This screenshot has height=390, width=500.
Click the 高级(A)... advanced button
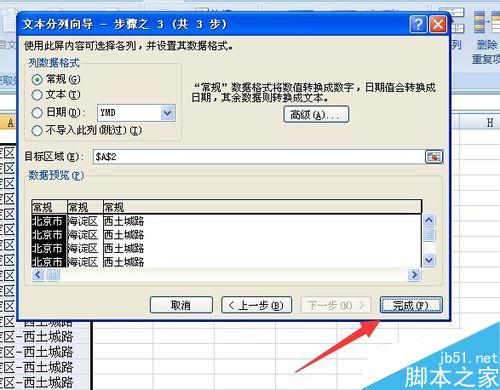(x=316, y=115)
